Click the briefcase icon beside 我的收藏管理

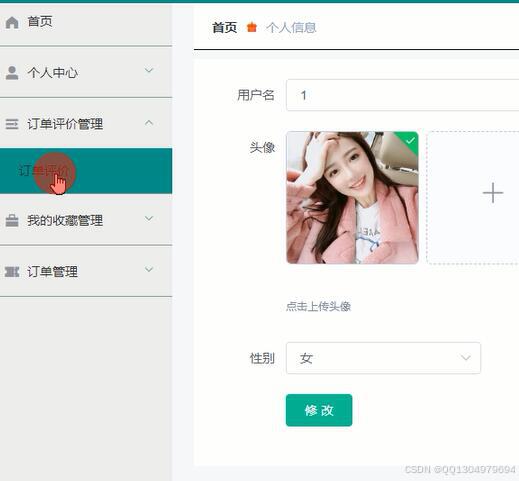[x=12, y=220]
